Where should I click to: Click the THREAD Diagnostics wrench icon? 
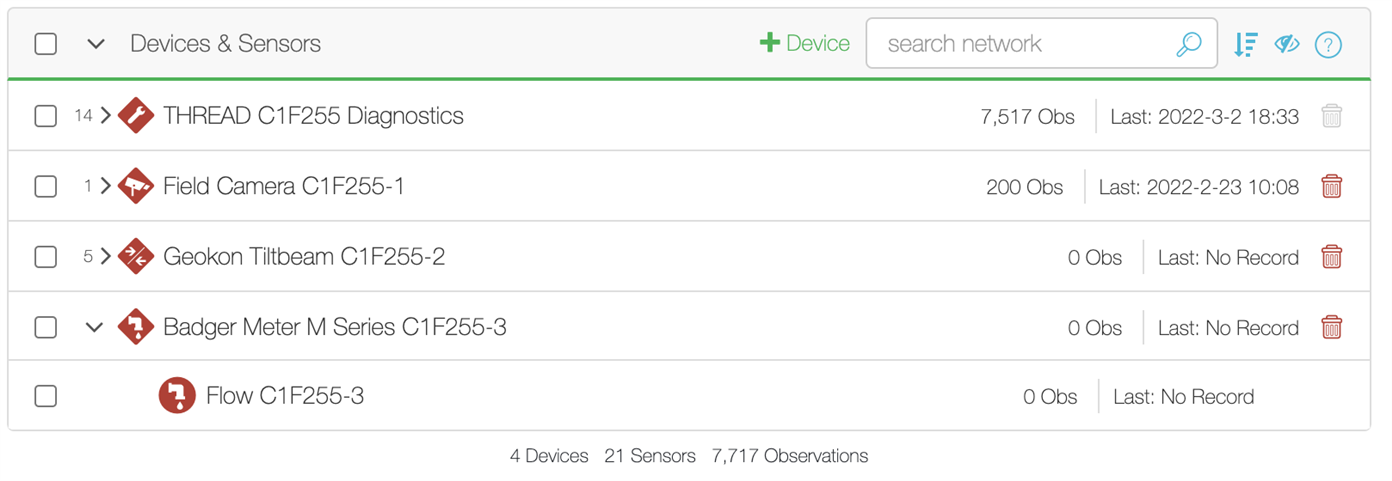136,116
